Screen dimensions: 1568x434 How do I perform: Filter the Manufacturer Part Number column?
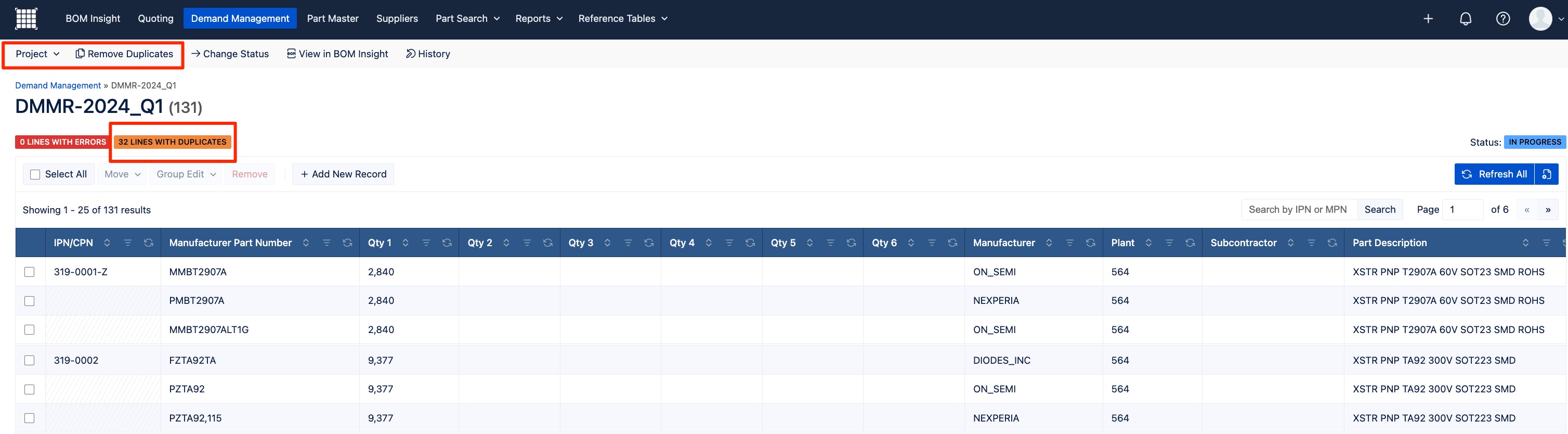pyautogui.click(x=327, y=242)
